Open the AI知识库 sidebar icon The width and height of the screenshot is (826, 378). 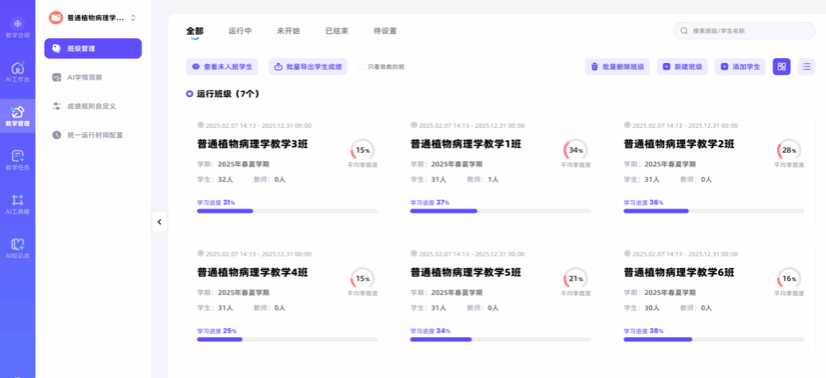[17, 248]
